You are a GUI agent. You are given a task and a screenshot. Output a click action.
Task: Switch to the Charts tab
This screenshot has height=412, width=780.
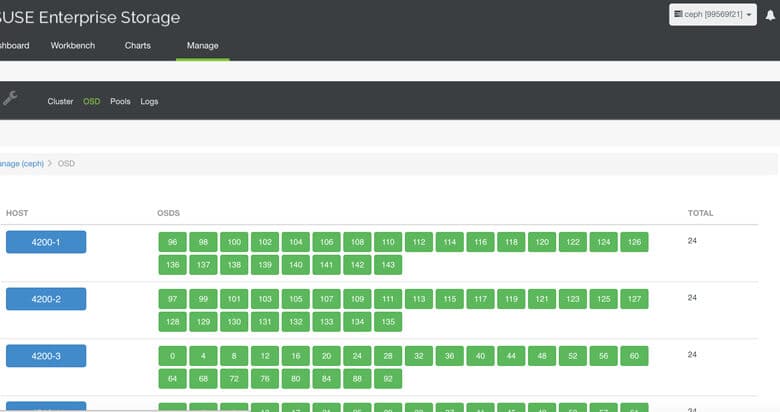click(138, 45)
